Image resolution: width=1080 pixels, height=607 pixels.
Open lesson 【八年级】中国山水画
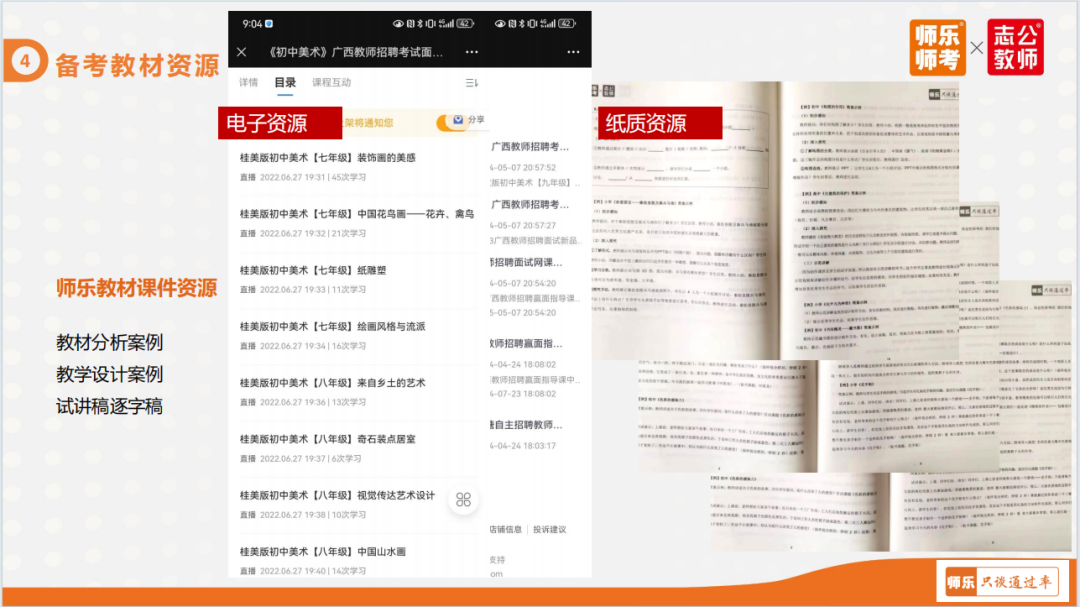click(x=323, y=552)
